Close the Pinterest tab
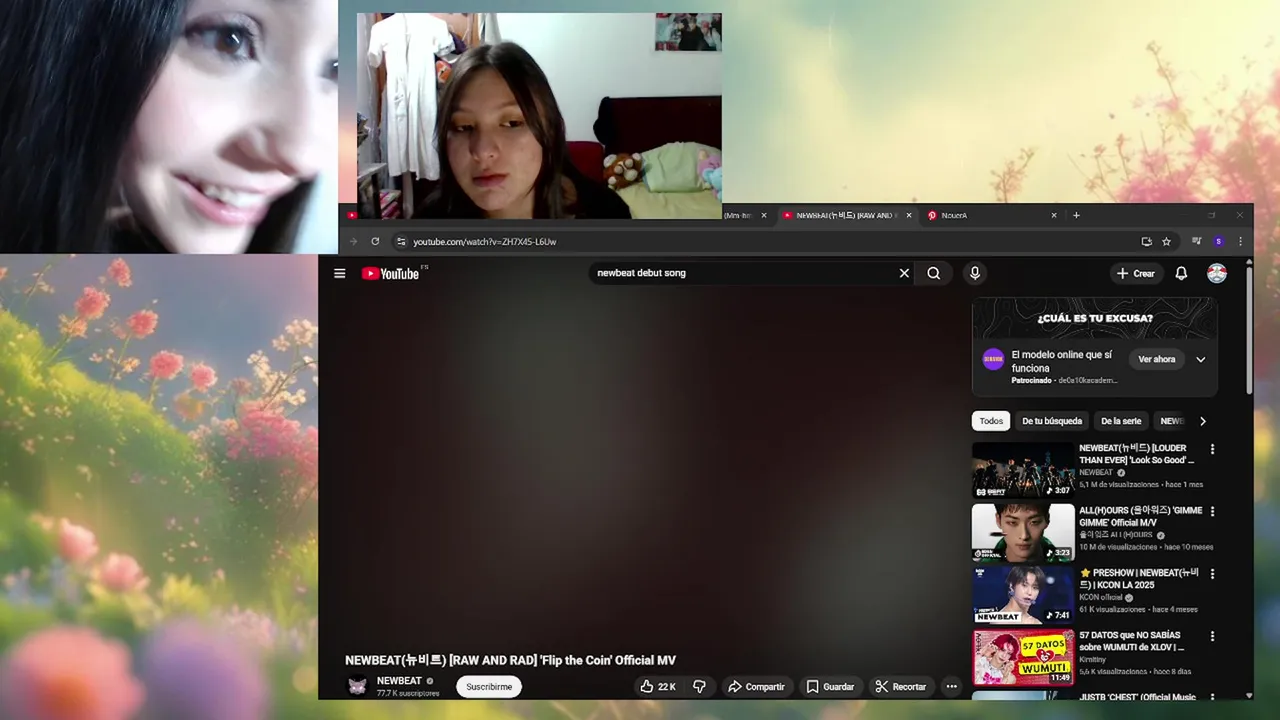 pyautogui.click(x=1053, y=215)
